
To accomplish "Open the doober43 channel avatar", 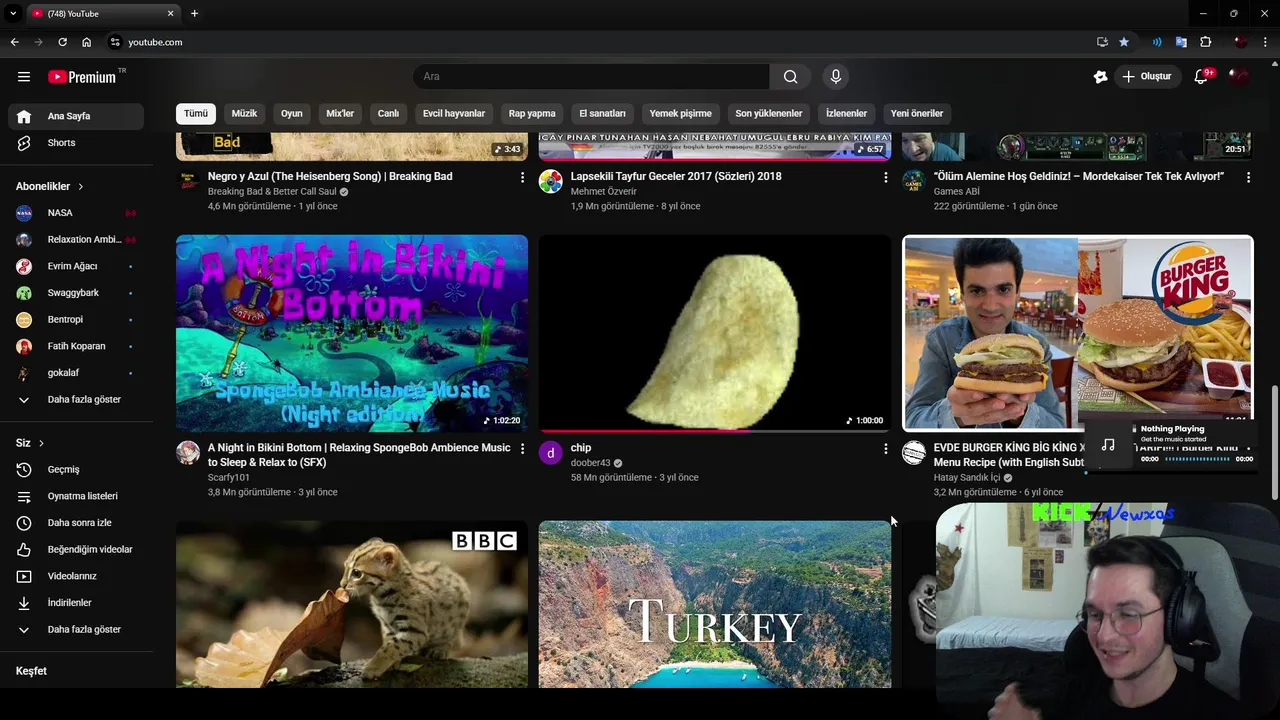I will (551, 453).
